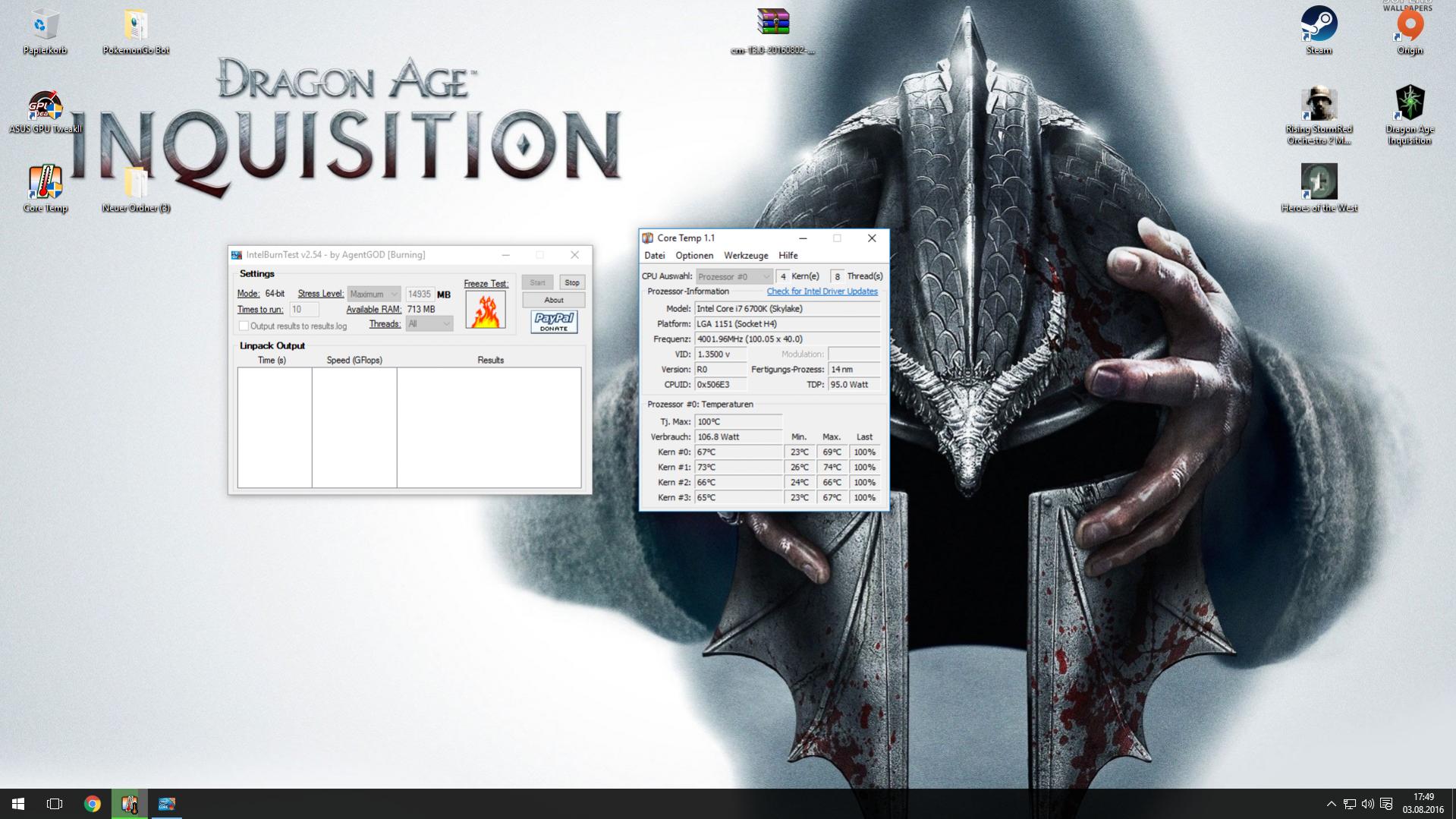Open the Datei menu in Core Temp
Viewport: 1456px width, 819px height.
pyautogui.click(x=655, y=256)
